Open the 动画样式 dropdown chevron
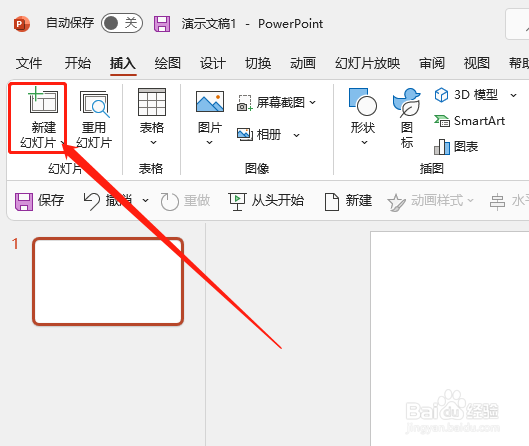 point(471,201)
